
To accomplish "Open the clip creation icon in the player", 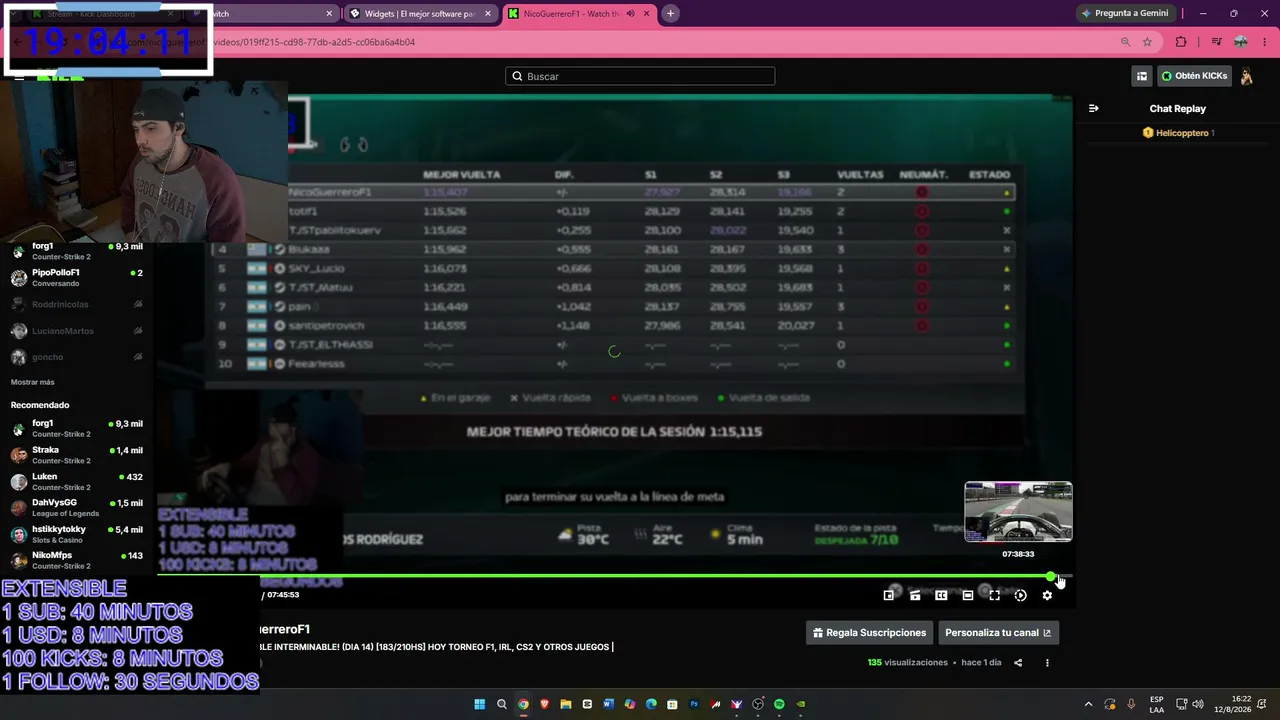I will click(915, 595).
